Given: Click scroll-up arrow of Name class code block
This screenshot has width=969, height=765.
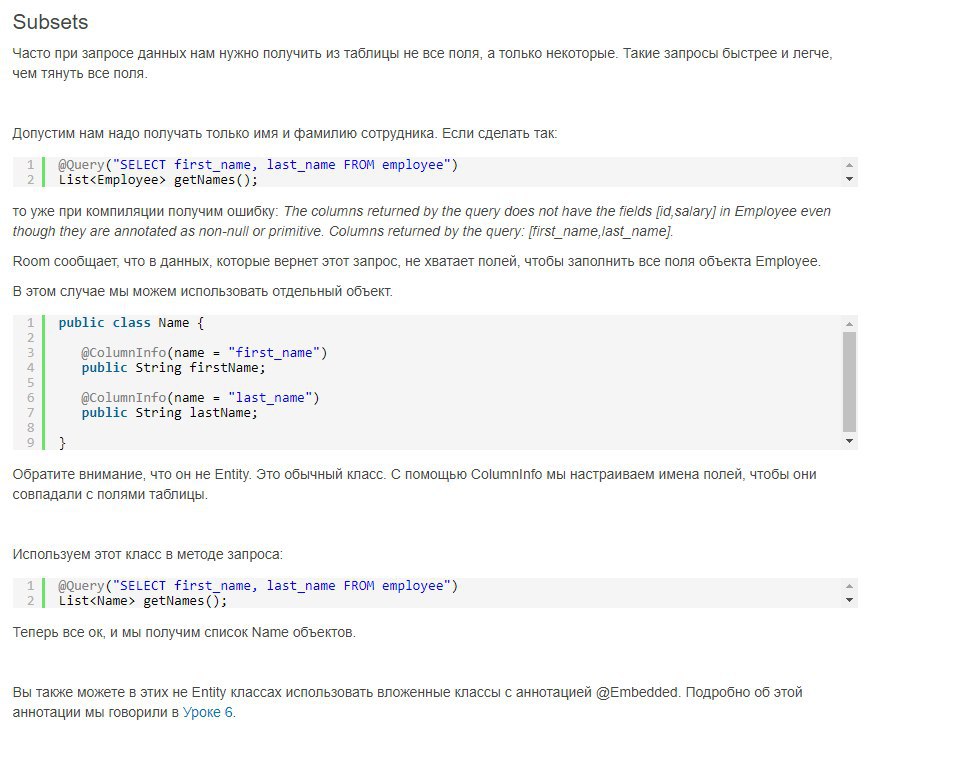Looking at the screenshot, I should [x=849, y=324].
